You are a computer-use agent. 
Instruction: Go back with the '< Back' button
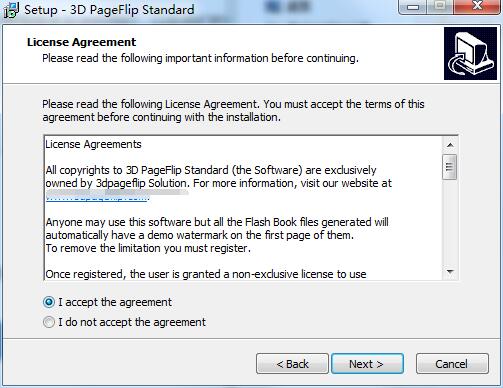pyautogui.click(x=292, y=364)
